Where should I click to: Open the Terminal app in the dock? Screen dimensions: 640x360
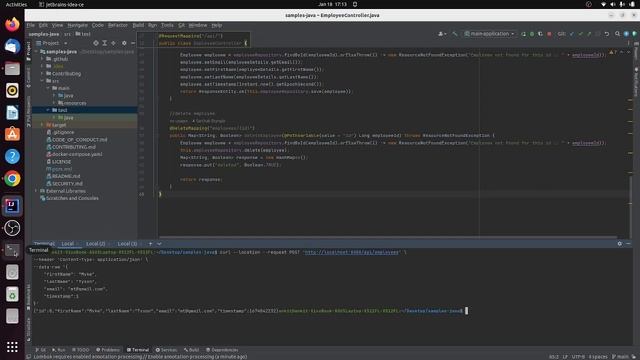[12, 250]
